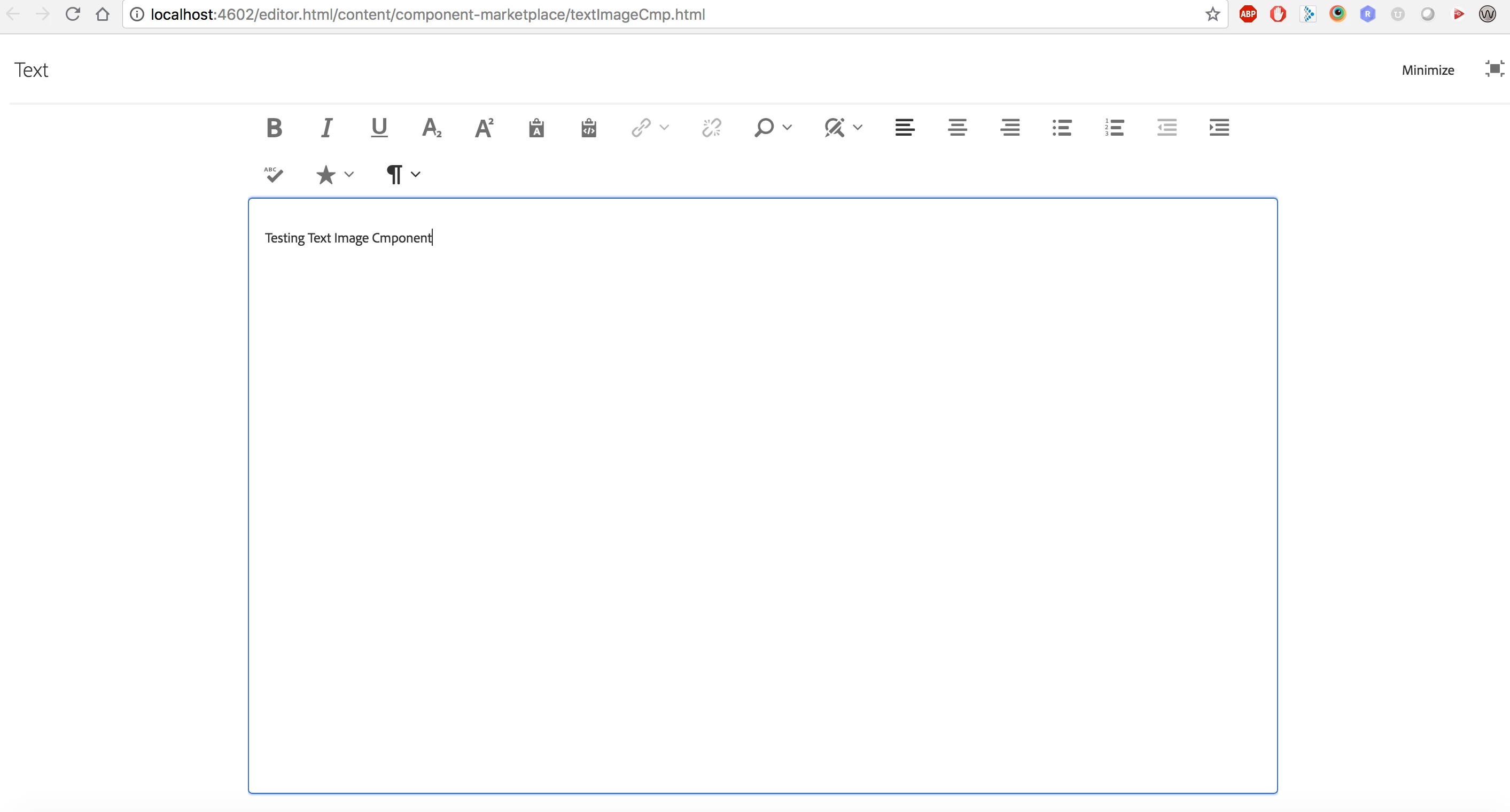Toggle underline formatting
The width and height of the screenshot is (1510, 812).
(x=379, y=128)
